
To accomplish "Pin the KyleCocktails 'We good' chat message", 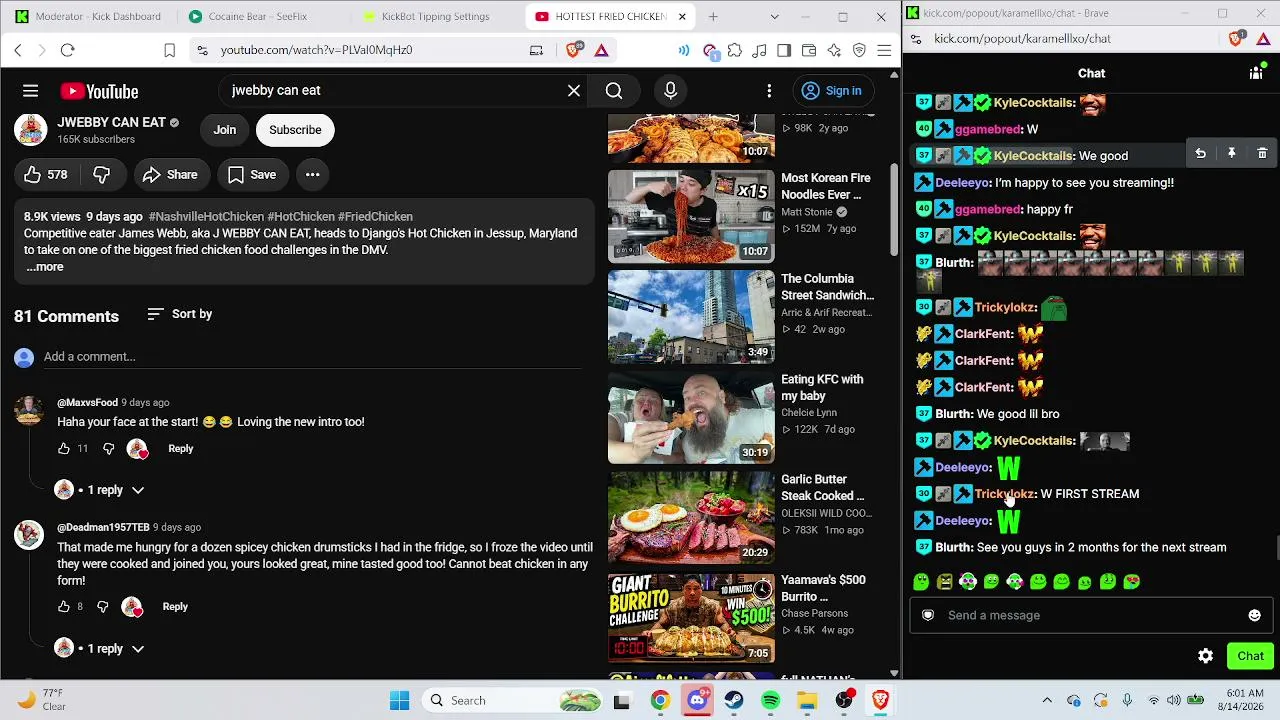I will pyautogui.click(x=1232, y=153).
